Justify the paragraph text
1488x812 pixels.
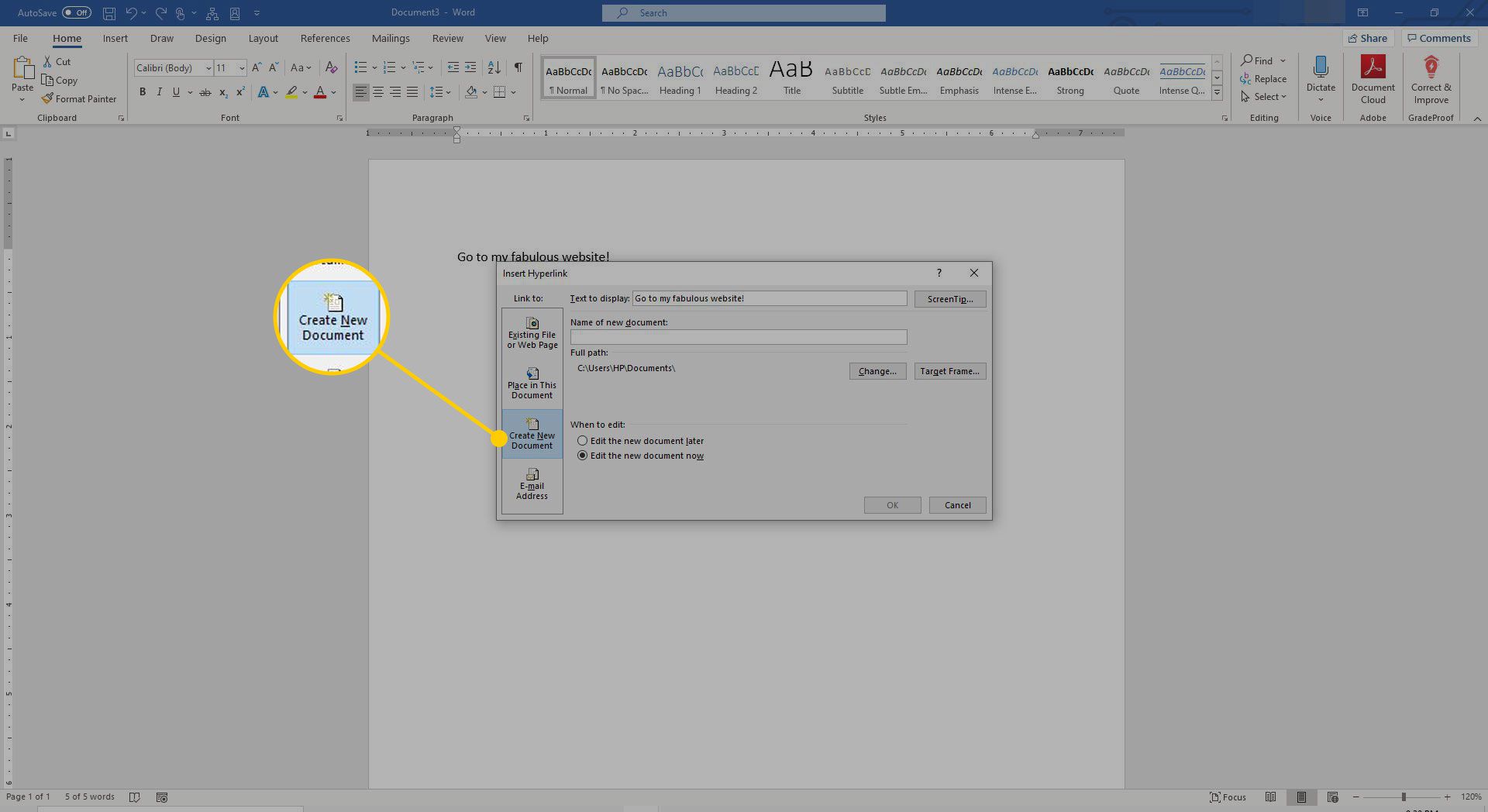[412, 92]
